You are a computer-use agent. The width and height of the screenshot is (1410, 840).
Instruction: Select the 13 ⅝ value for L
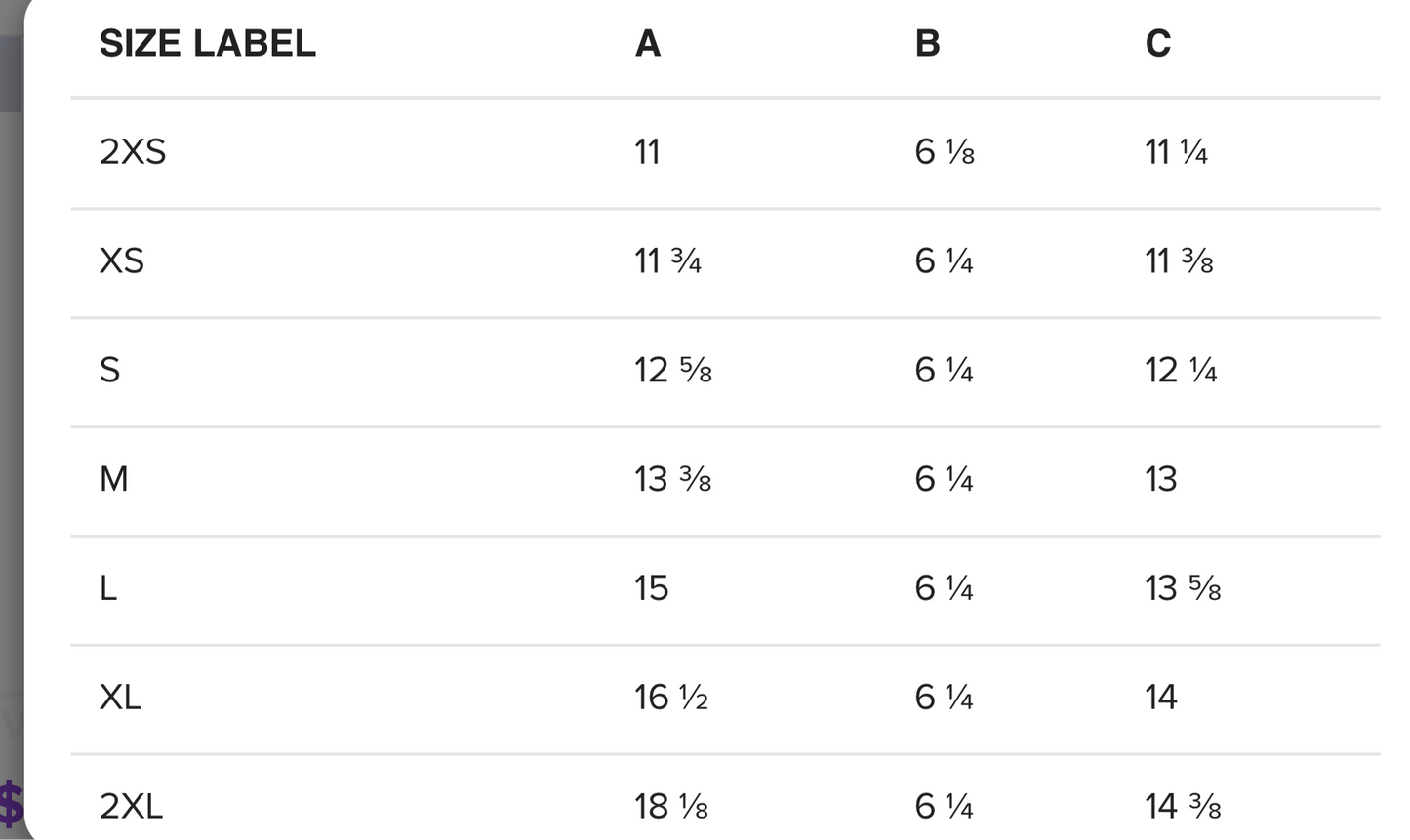click(x=1183, y=588)
